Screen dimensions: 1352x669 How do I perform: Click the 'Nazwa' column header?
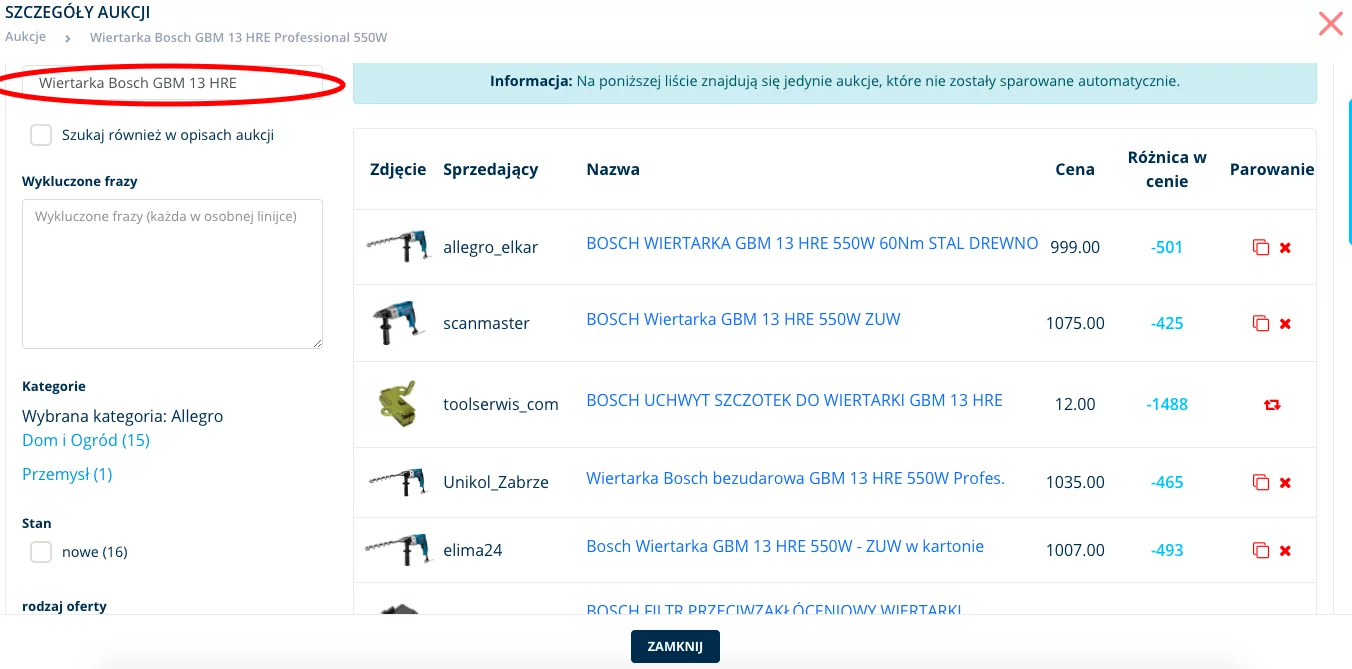(x=613, y=169)
